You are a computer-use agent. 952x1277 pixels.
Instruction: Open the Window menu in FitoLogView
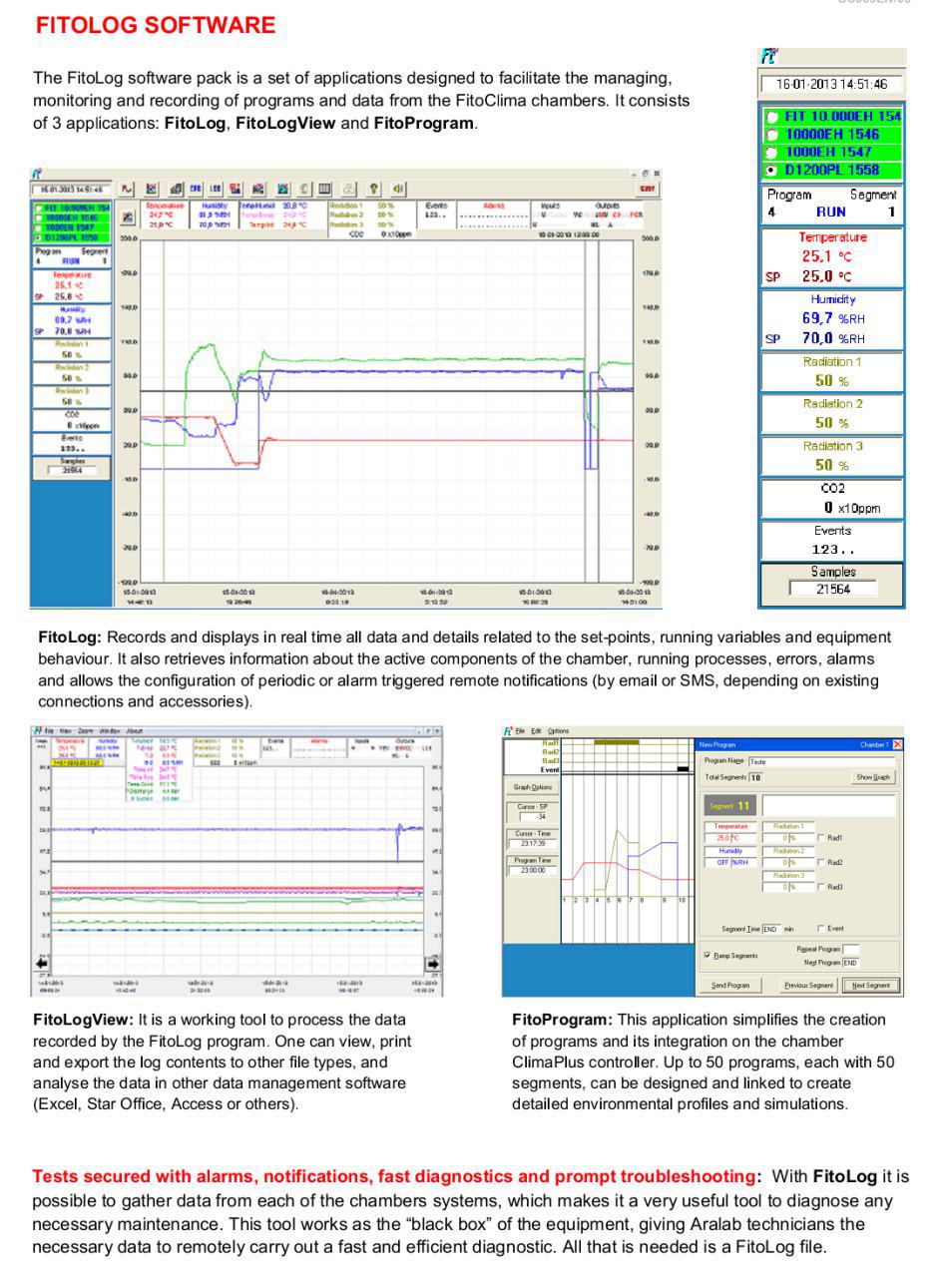[110, 731]
